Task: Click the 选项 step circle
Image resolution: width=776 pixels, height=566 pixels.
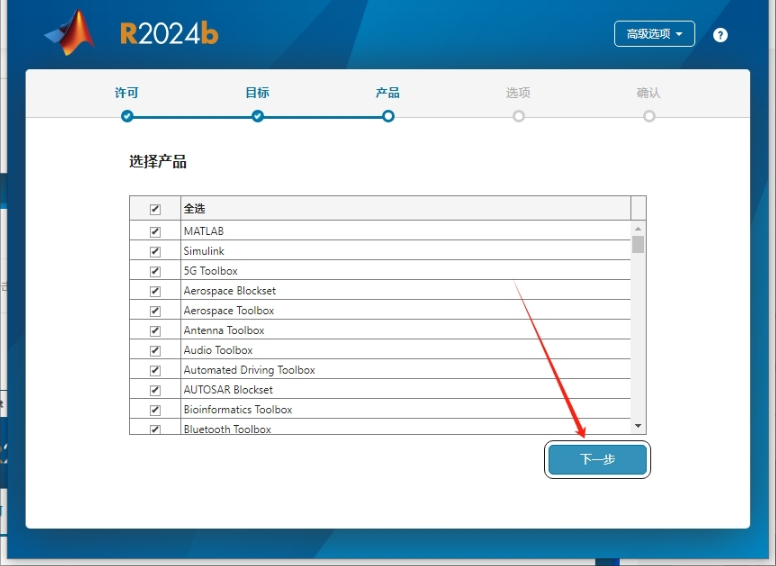Action: coord(518,116)
